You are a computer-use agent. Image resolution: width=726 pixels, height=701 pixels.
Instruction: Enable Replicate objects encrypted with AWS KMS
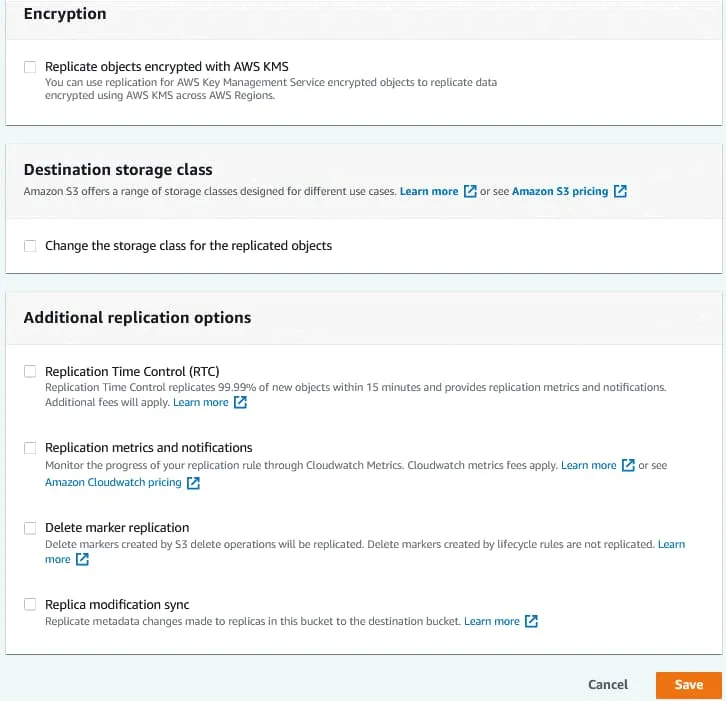pyautogui.click(x=30, y=67)
